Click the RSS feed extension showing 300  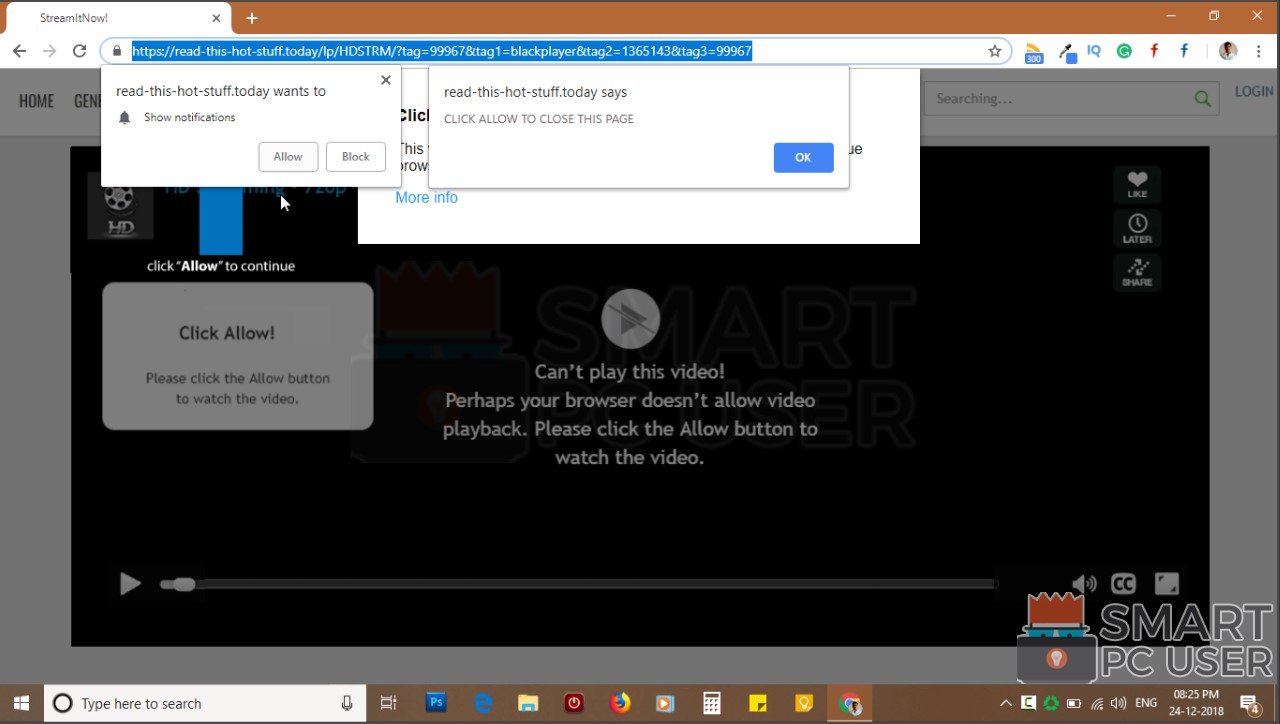coord(1033,51)
